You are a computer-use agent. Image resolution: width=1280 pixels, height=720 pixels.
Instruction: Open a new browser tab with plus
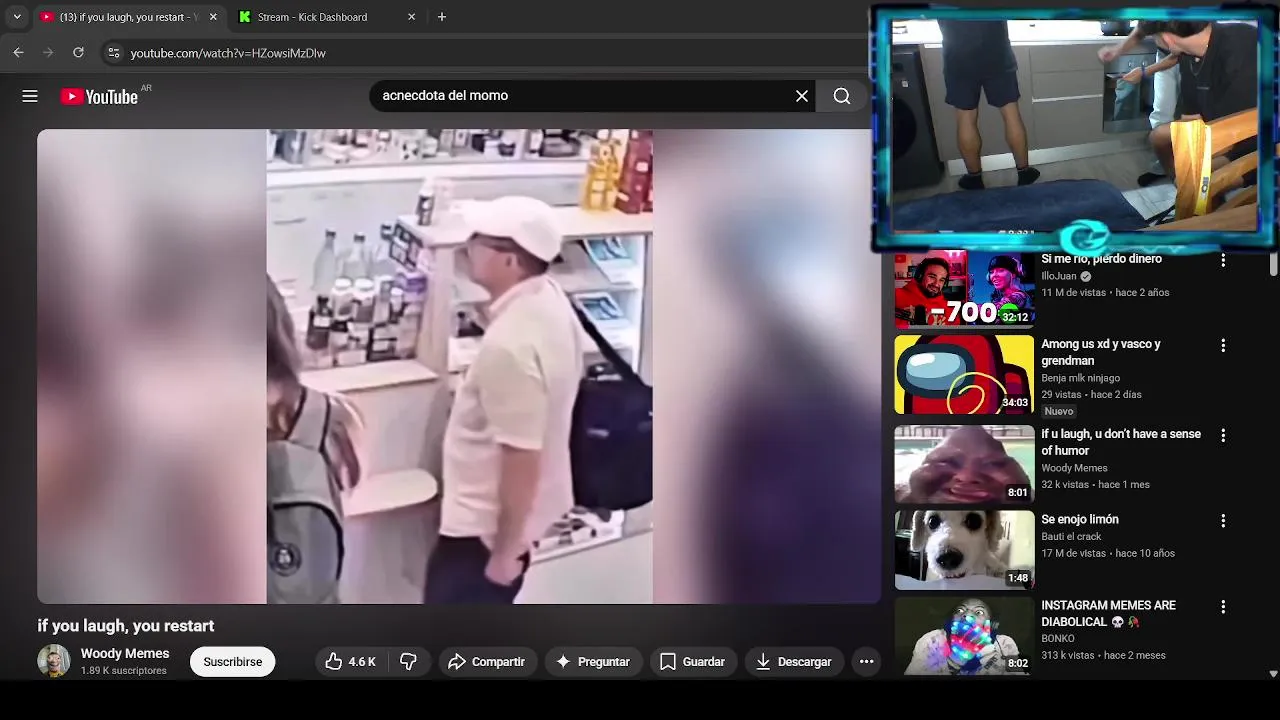[x=442, y=17]
